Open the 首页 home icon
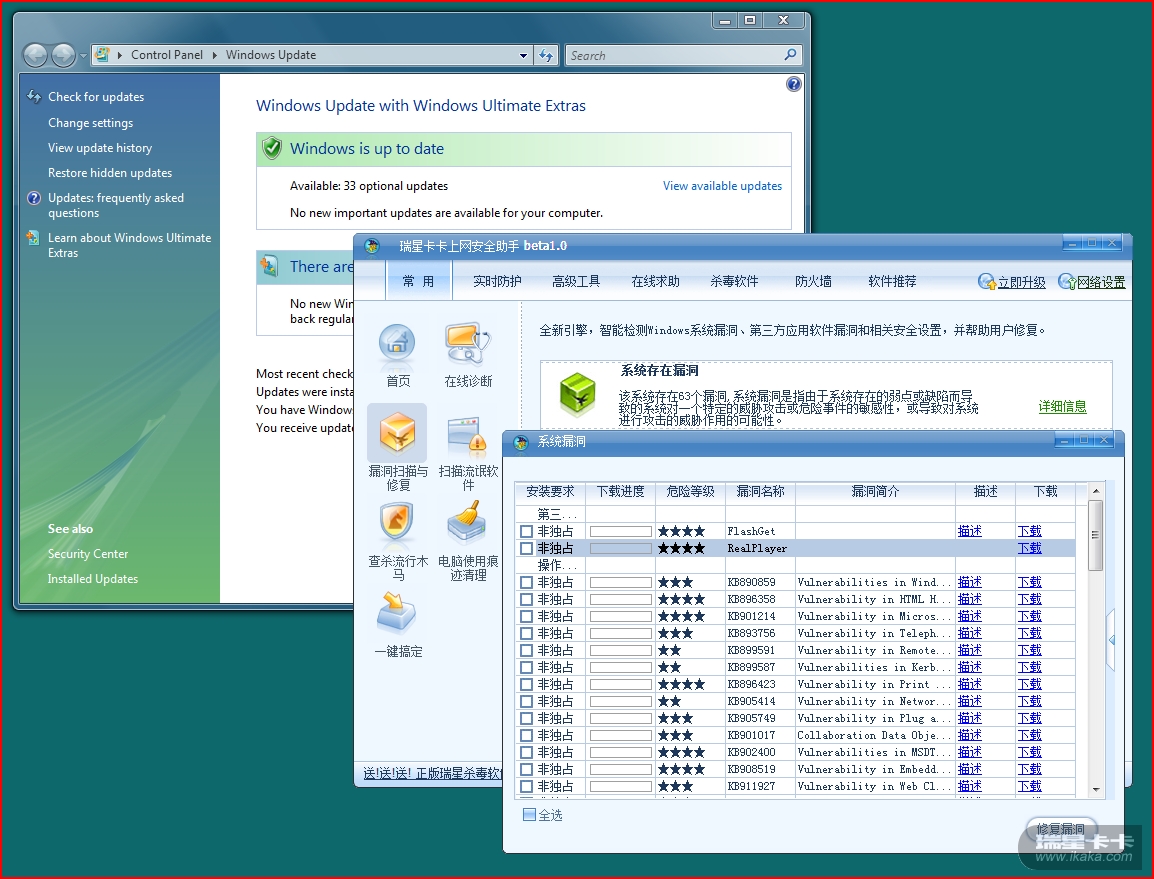The height and width of the screenshot is (879, 1154). pos(397,345)
